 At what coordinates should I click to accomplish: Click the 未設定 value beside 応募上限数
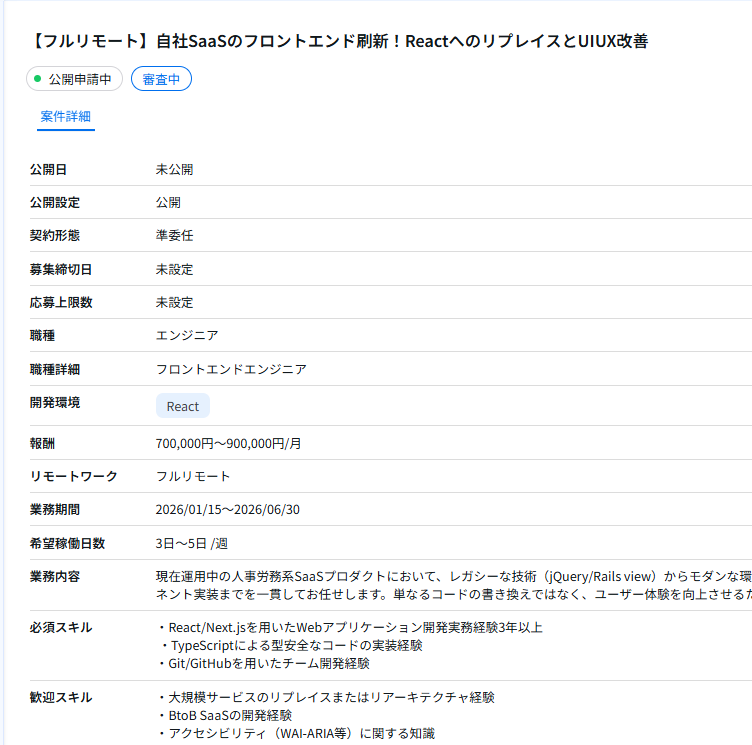[x=174, y=302]
